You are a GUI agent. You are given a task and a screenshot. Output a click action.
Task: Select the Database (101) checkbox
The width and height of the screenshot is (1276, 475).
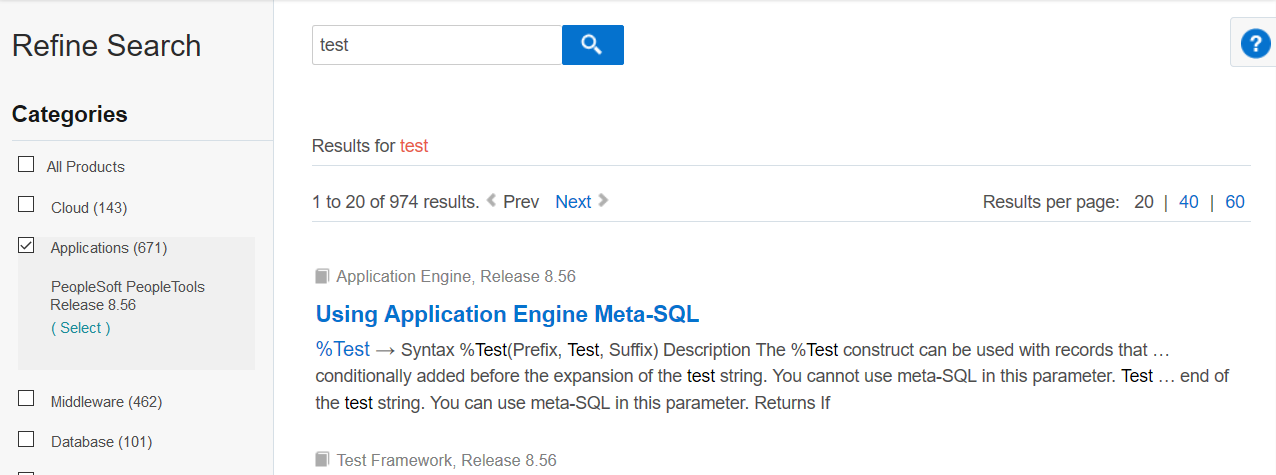[x=26, y=439]
